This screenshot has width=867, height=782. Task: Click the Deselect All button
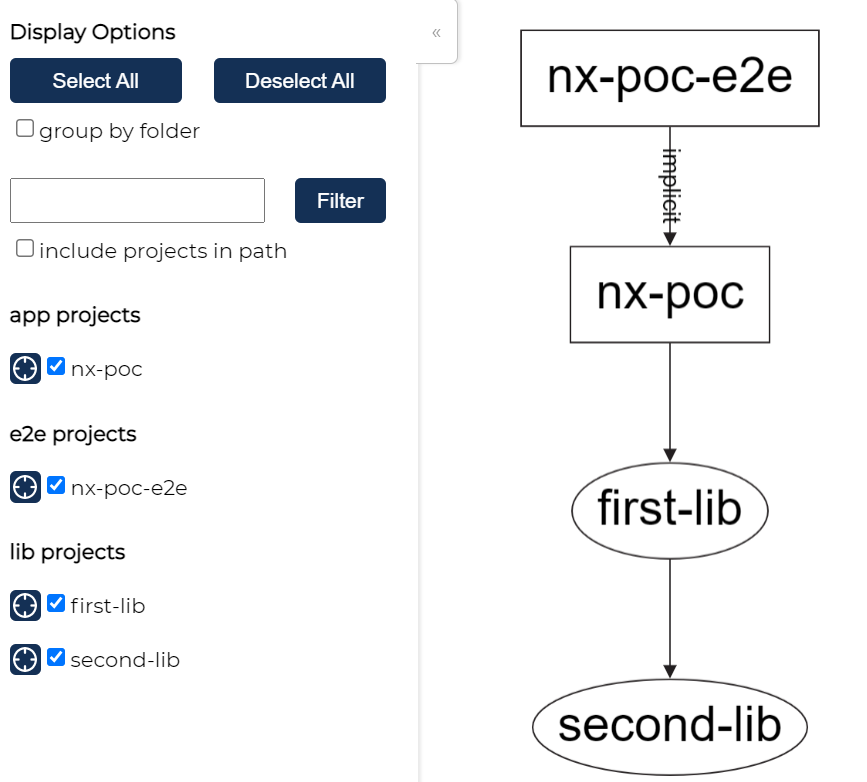point(299,81)
